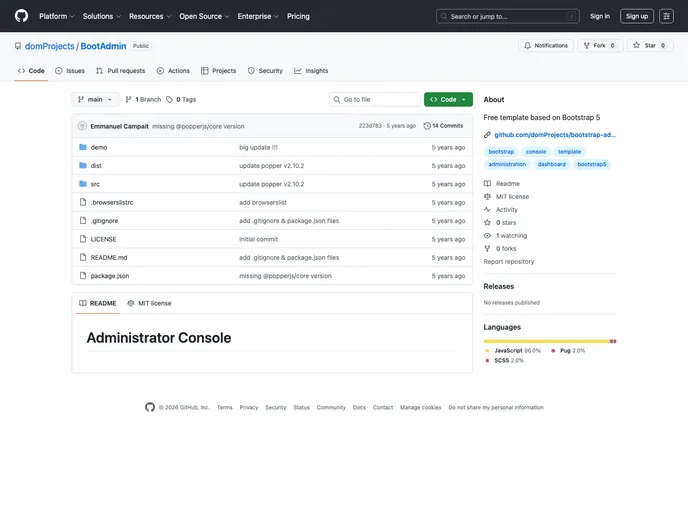Open the 'big update !!!' commit message
Image resolution: width=688 pixels, height=512 pixels.
[258, 147]
